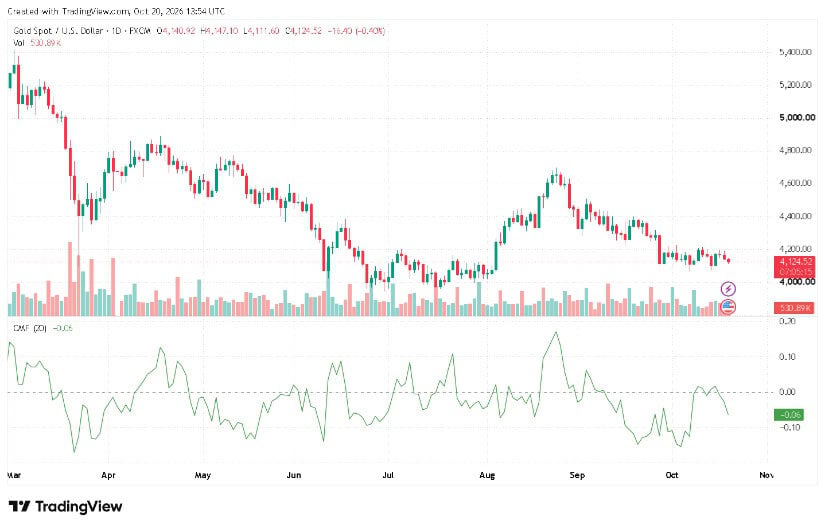This screenshot has width=825, height=528.
Task: Click the 'FXCM' source in the chart legend
Action: pyautogui.click(x=140, y=31)
